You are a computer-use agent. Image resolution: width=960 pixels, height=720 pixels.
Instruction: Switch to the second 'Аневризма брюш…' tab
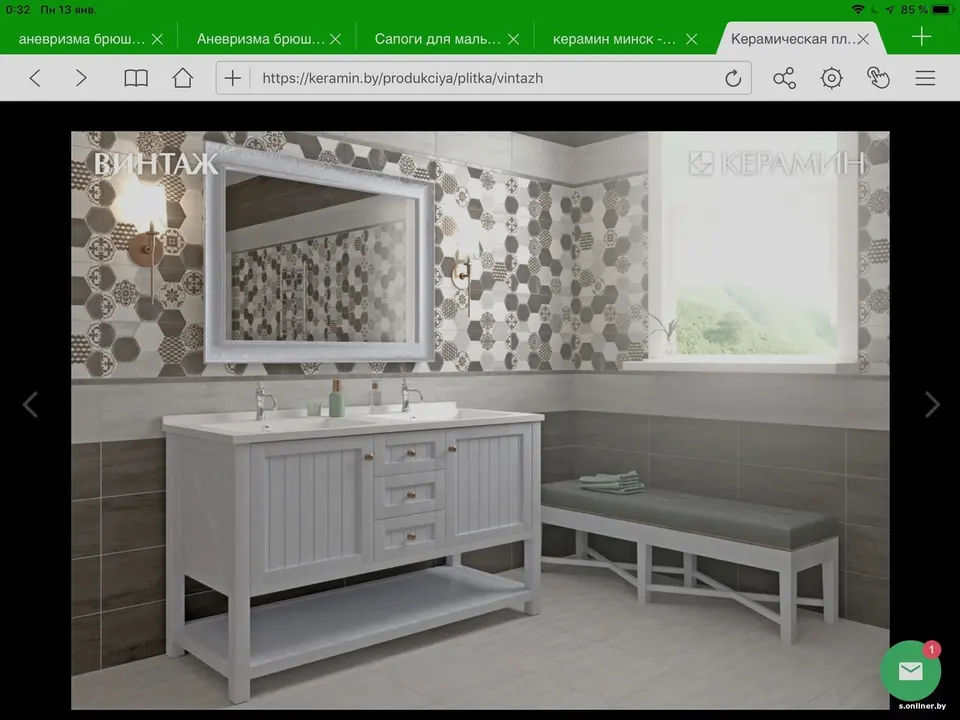260,39
